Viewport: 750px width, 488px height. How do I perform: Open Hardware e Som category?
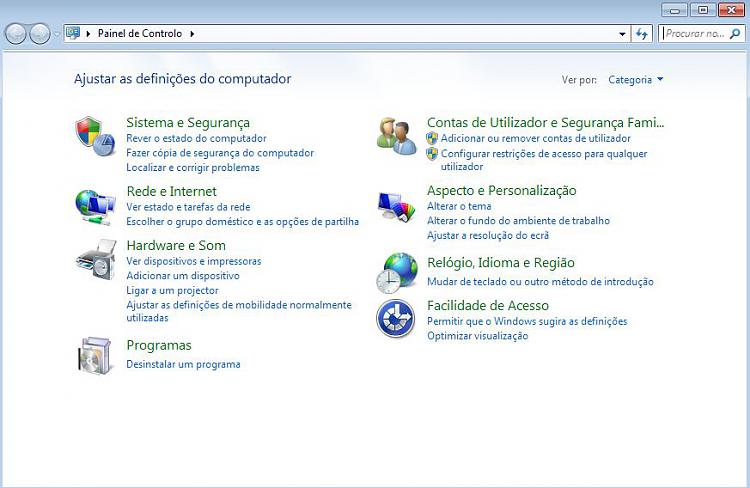(176, 245)
